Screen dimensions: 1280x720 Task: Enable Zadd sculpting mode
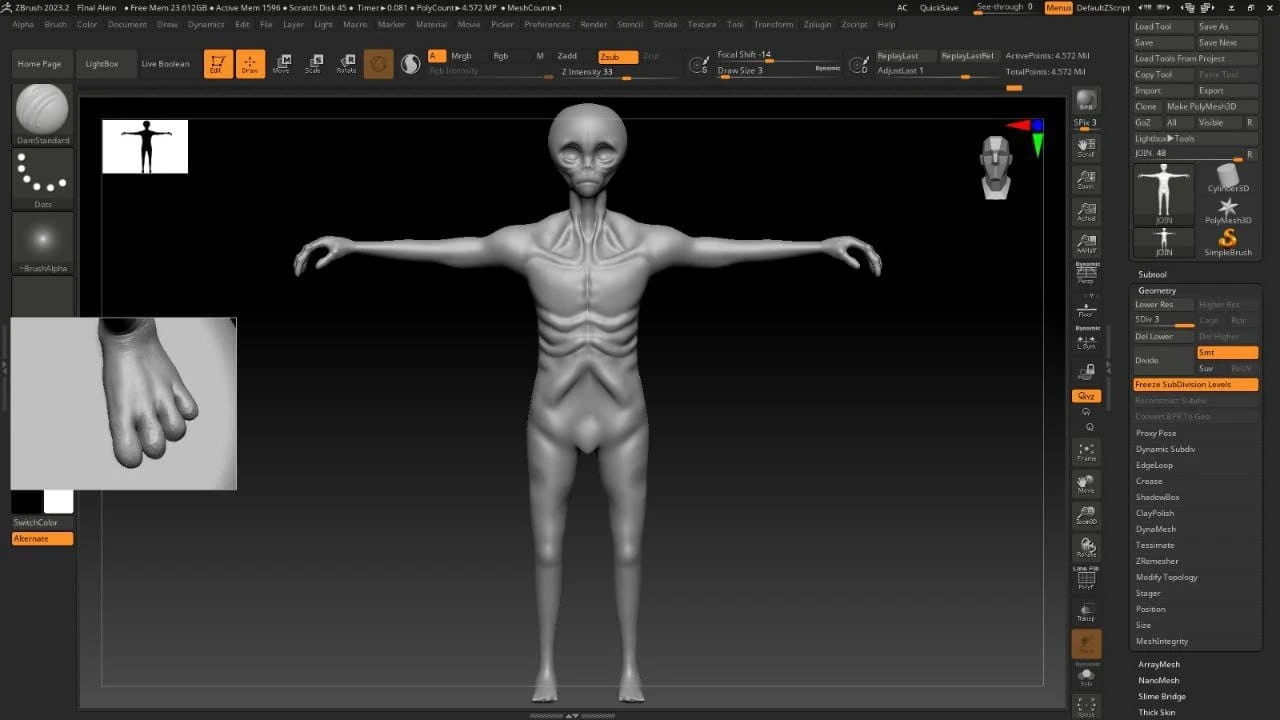(x=567, y=55)
